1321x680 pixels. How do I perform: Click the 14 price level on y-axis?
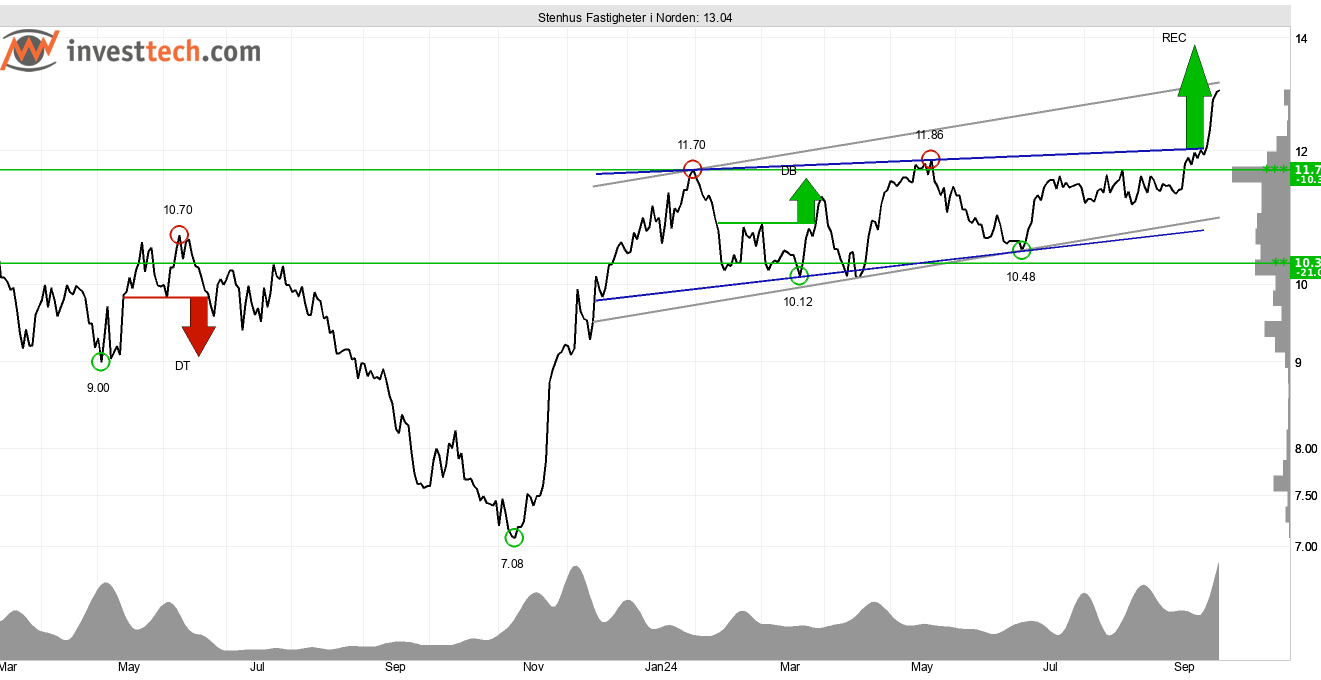point(1301,39)
